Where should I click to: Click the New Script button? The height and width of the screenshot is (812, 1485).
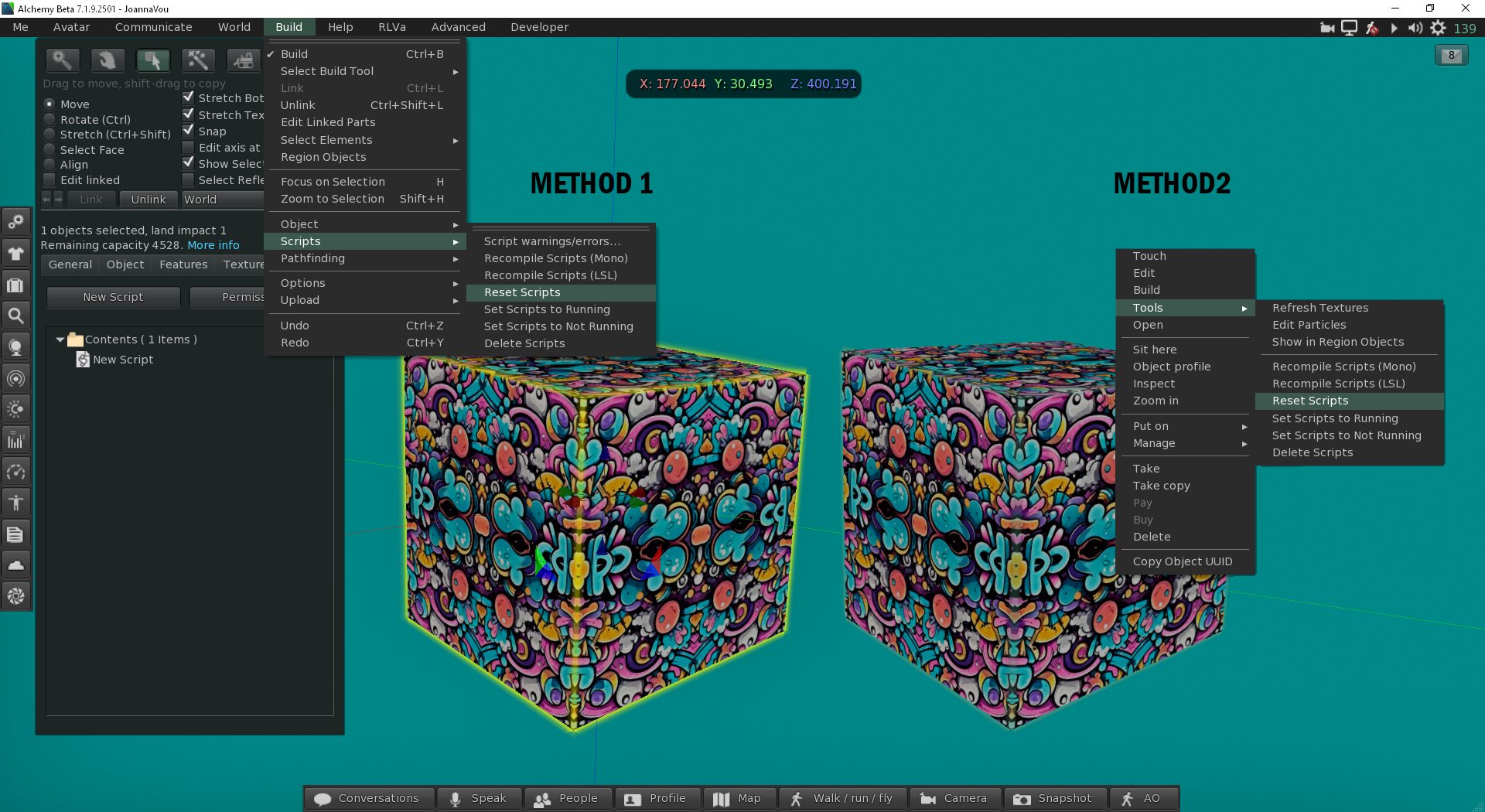(x=113, y=297)
